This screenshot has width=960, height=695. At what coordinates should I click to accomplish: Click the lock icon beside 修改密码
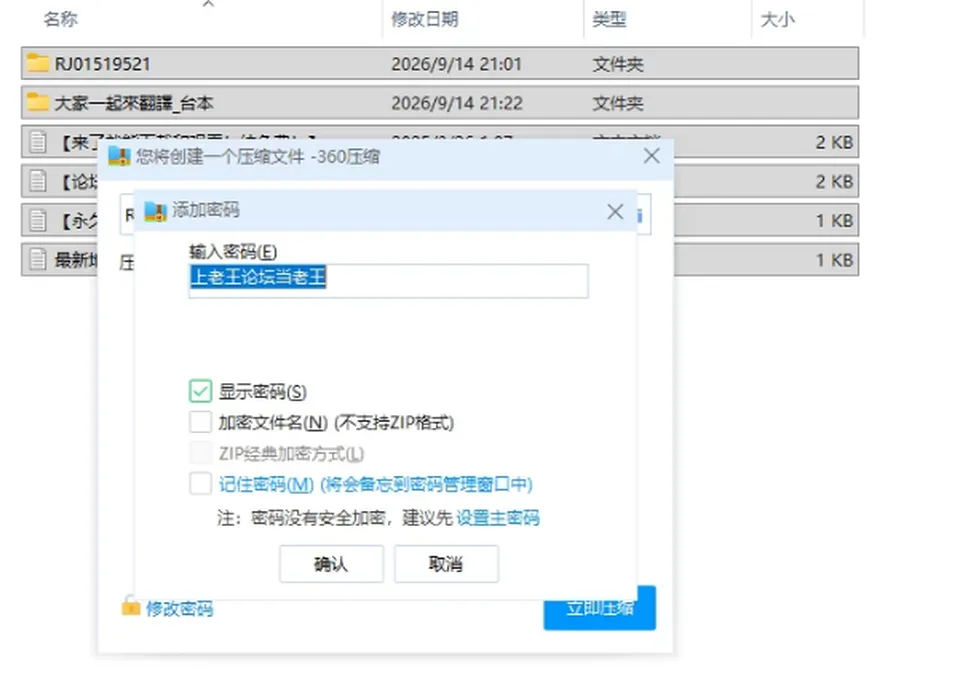pos(130,605)
